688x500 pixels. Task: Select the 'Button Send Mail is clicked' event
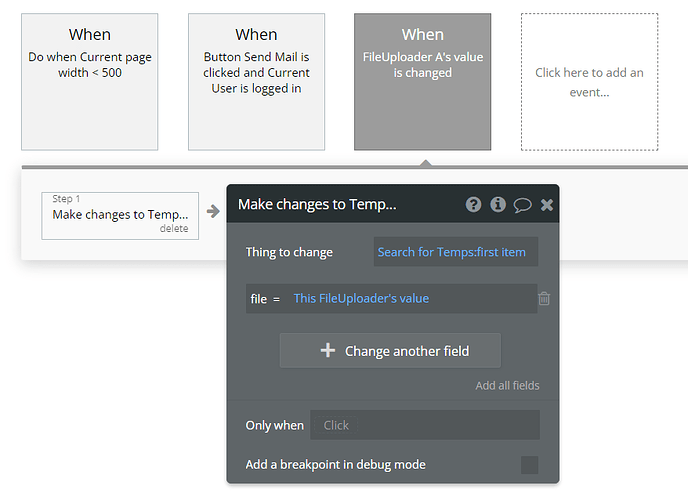pos(257,81)
